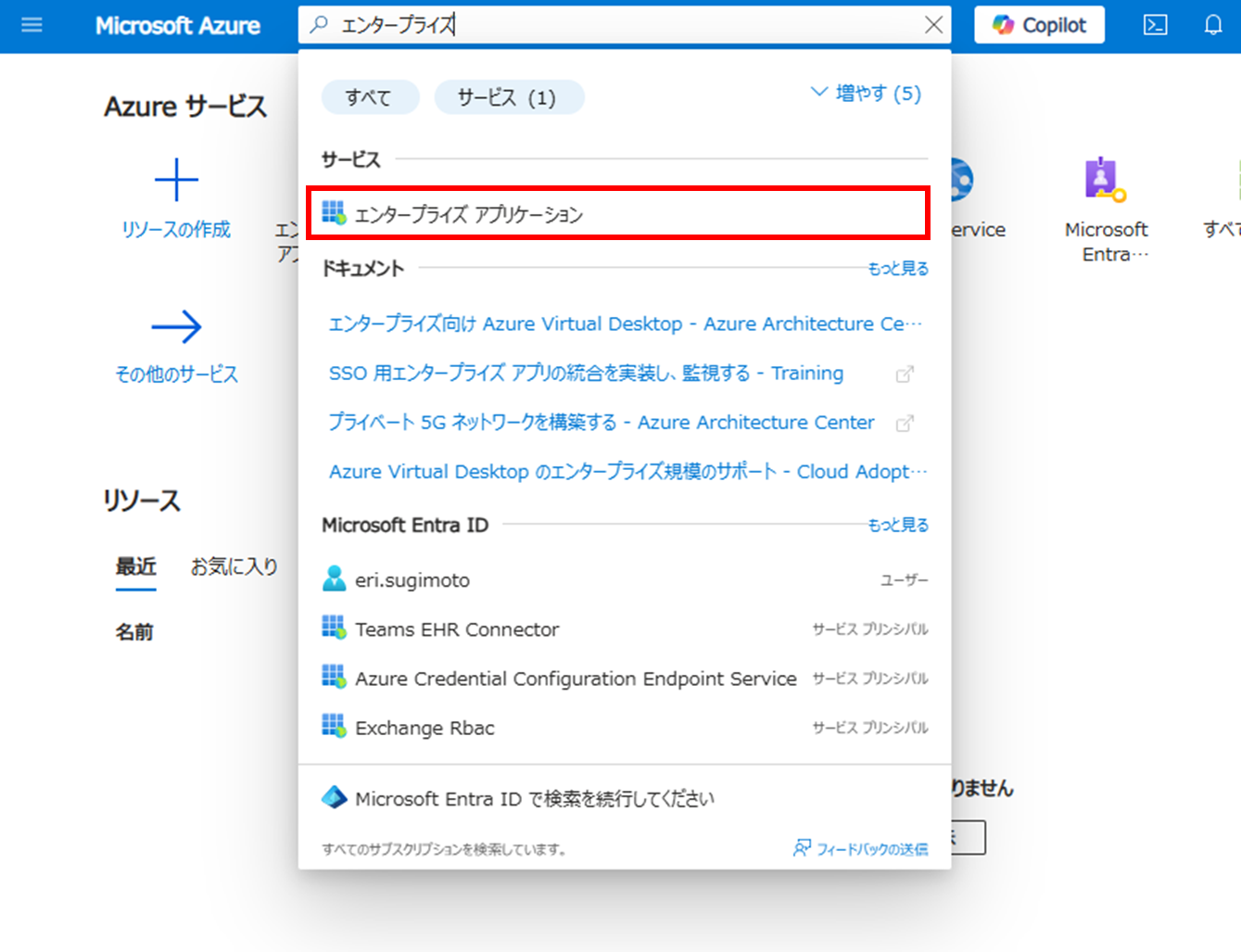Open the eri.sugimoto user result
This screenshot has width=1241, height=952.
pyautogui.click(x=625, y=580)
